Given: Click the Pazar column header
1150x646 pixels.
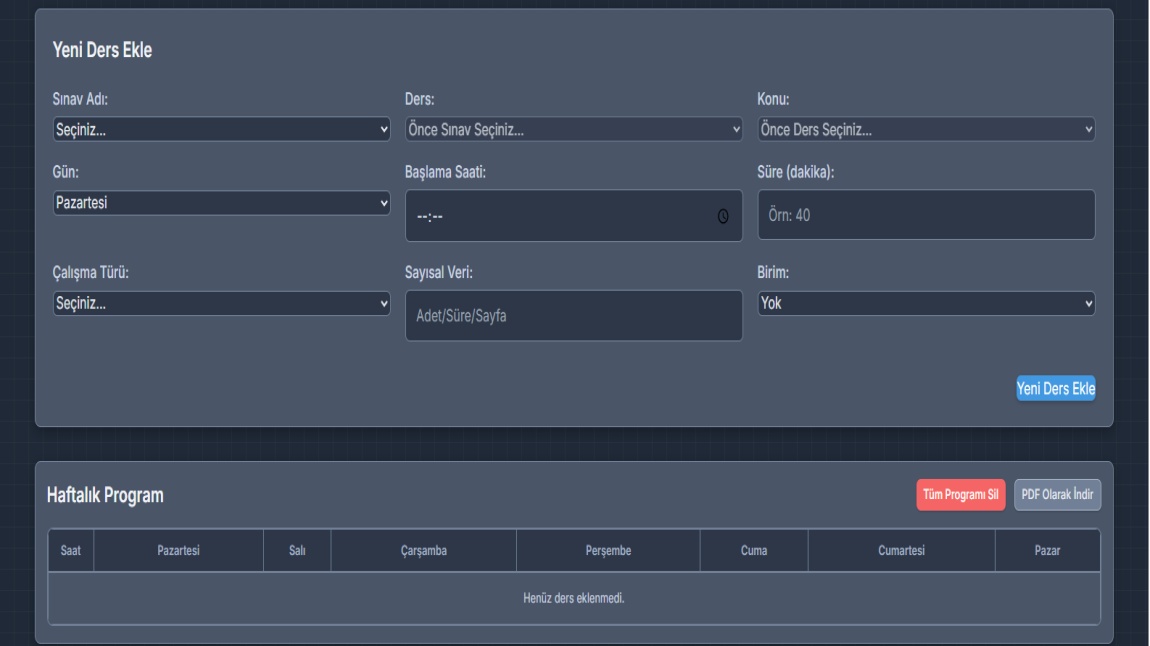Looking at the screenshot, I should [1047, 551].
